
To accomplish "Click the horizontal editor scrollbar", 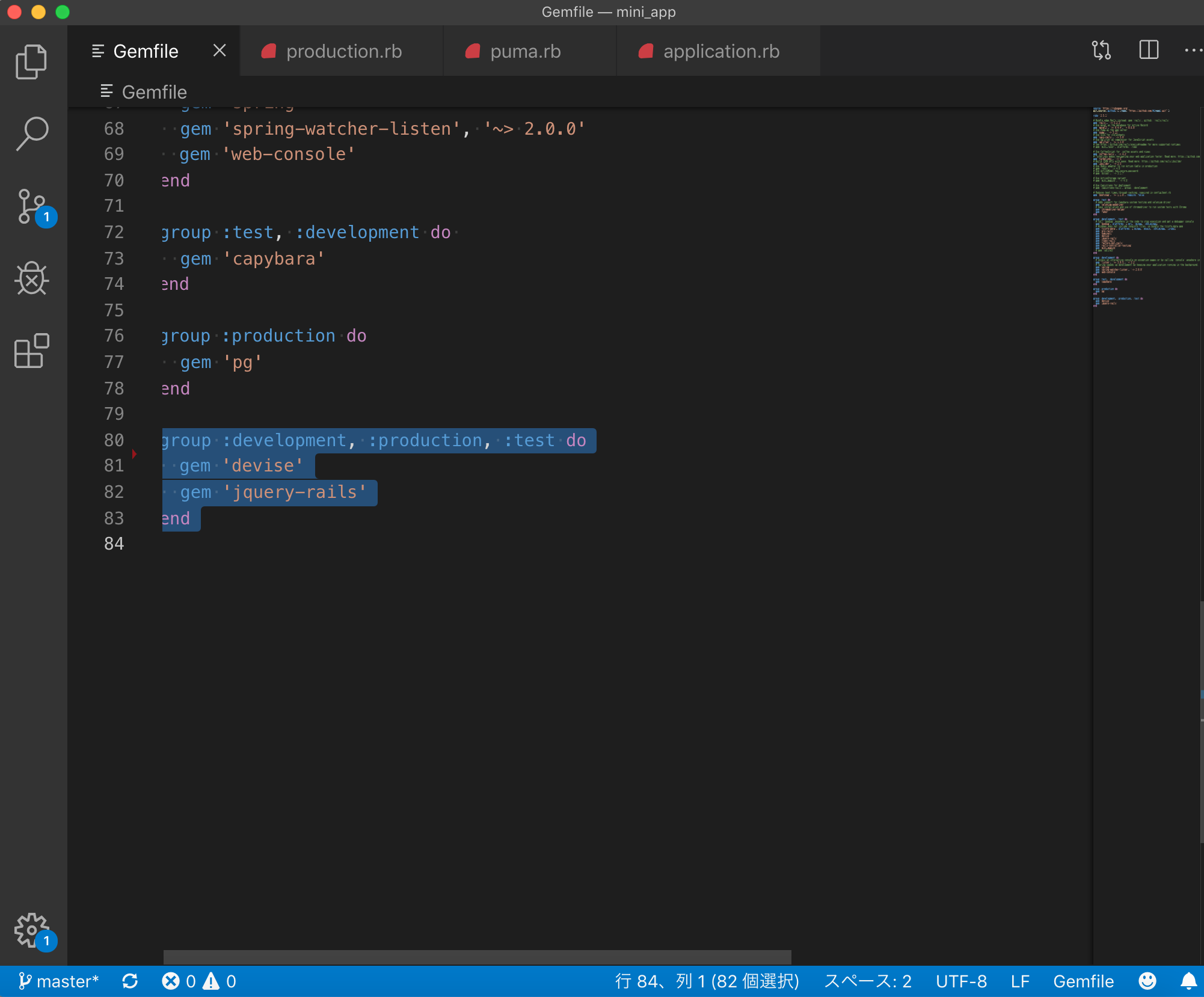I will 476,957.
